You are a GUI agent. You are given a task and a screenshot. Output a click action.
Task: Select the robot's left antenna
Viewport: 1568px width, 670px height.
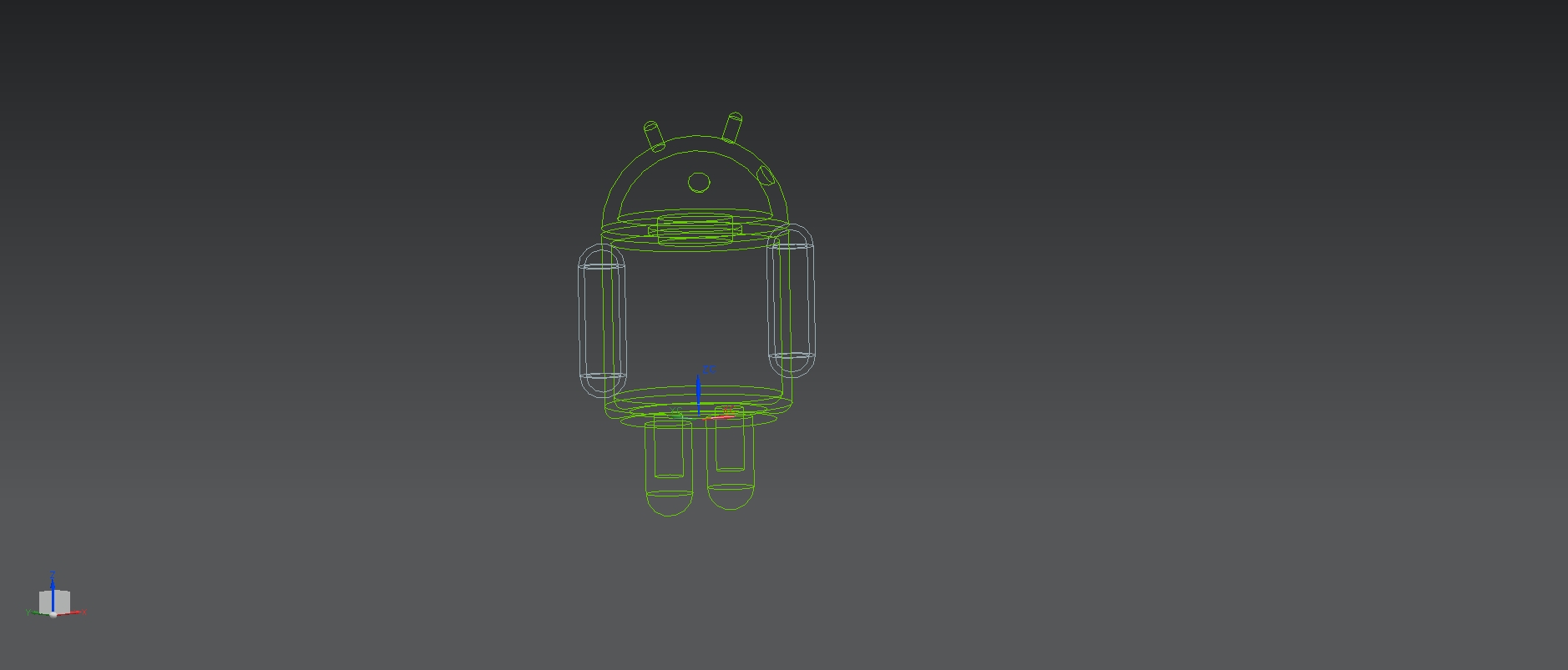(x=654, y=137)
